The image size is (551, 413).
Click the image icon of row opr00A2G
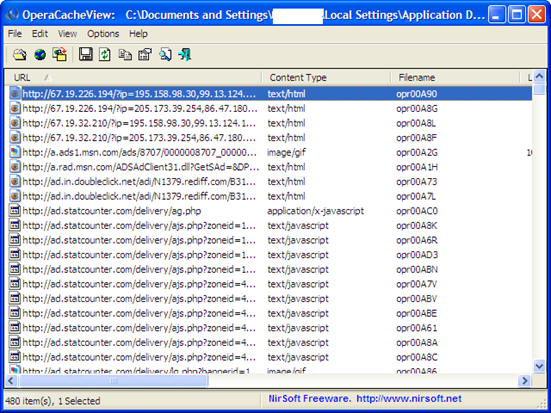(x=14, y=152)
